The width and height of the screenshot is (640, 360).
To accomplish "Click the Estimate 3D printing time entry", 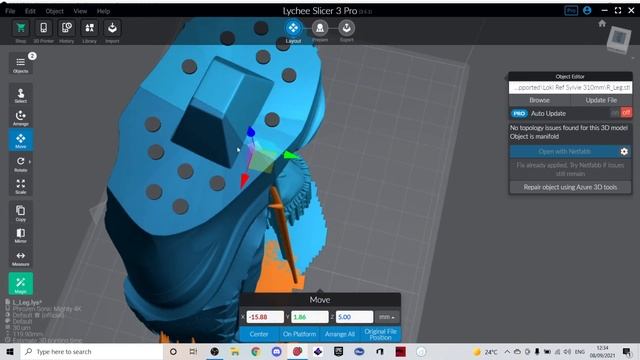I will click(x=47, y=340).
